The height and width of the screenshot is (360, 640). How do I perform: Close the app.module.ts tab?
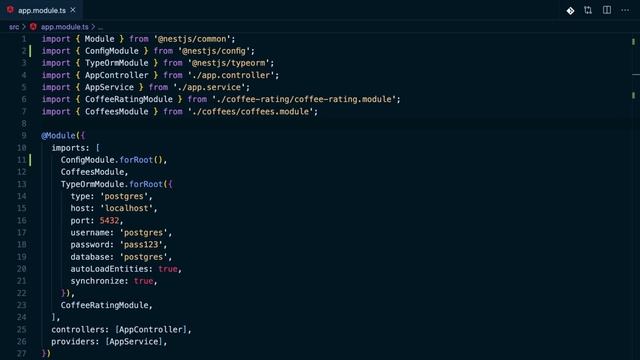(x=73, y=10)
